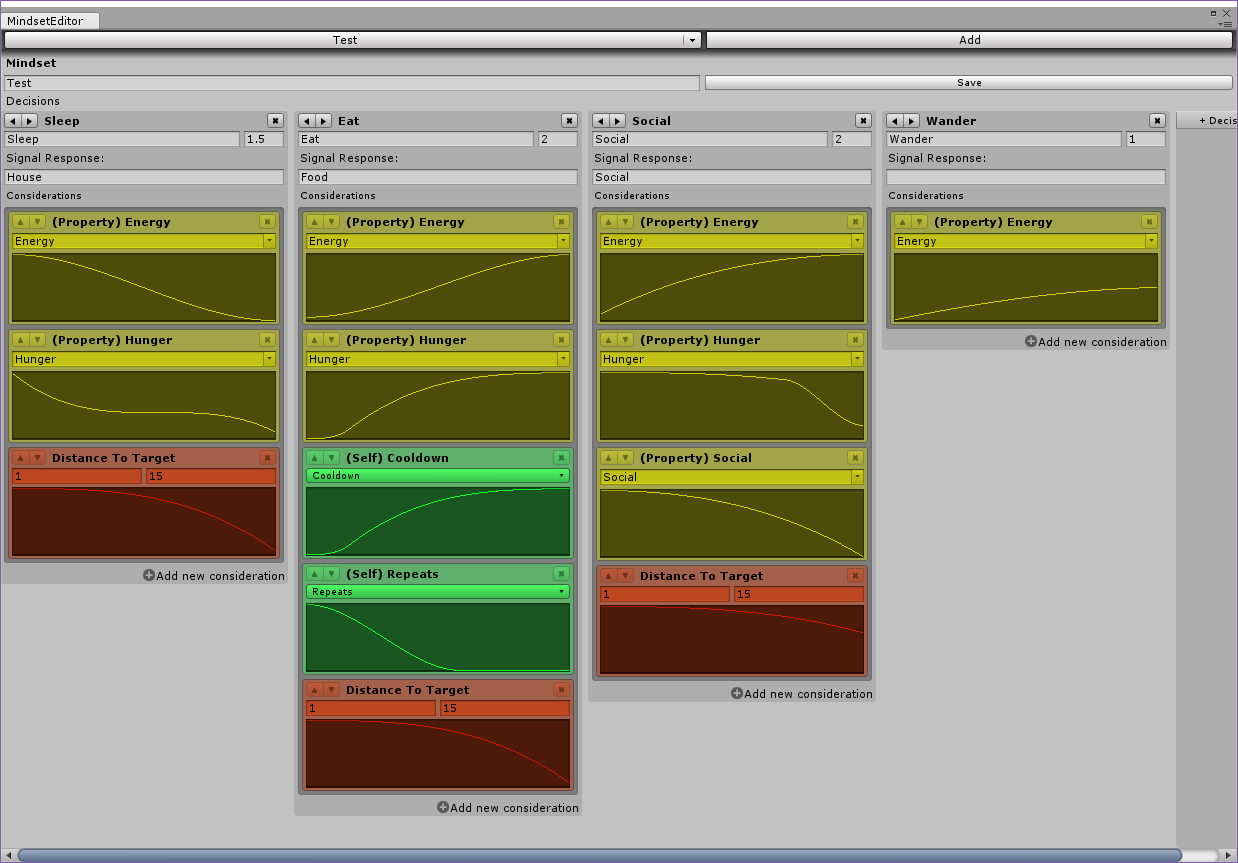Open Social's Hunger property dropdown
The image size is (1238, 863).
(732, 359)
